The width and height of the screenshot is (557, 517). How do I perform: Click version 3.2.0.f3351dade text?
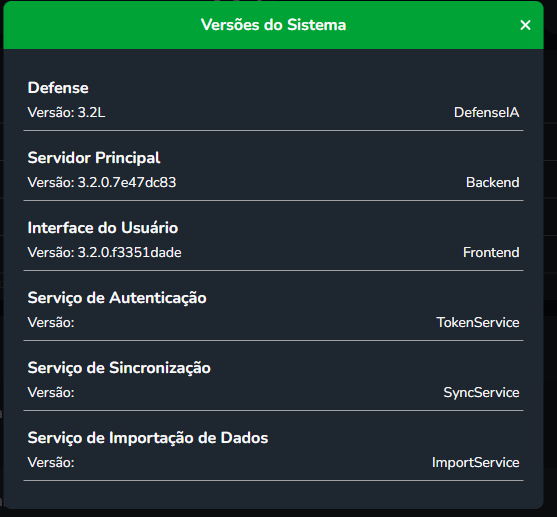point(104,253)
